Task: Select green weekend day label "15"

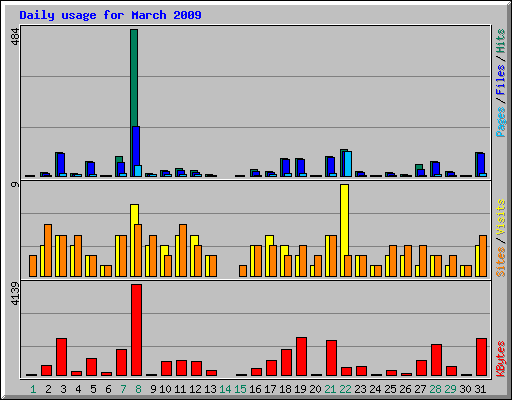Action: [x=240, y=389]
